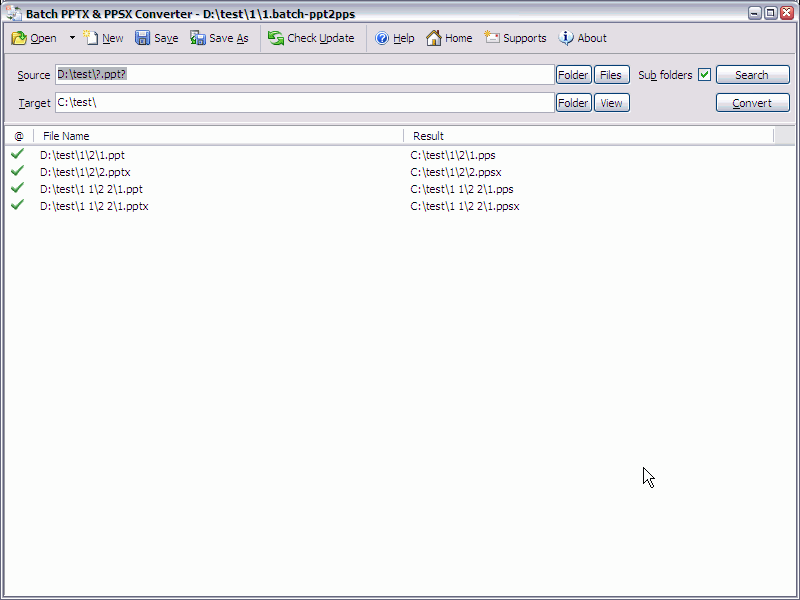This screenshot has height=600, width=800.
Task: Click result C:\test\1 1\2 2\1.pps
Action: [462, 189]
